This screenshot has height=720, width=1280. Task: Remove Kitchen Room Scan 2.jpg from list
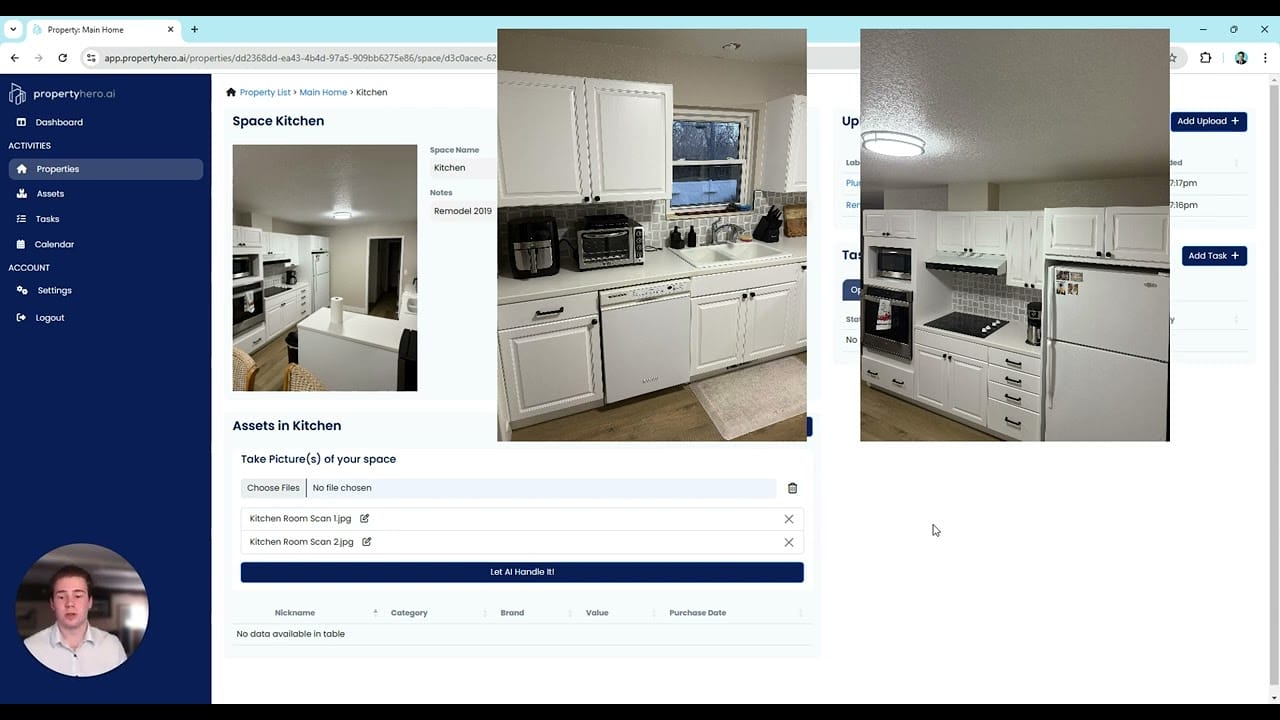[788, 542]
